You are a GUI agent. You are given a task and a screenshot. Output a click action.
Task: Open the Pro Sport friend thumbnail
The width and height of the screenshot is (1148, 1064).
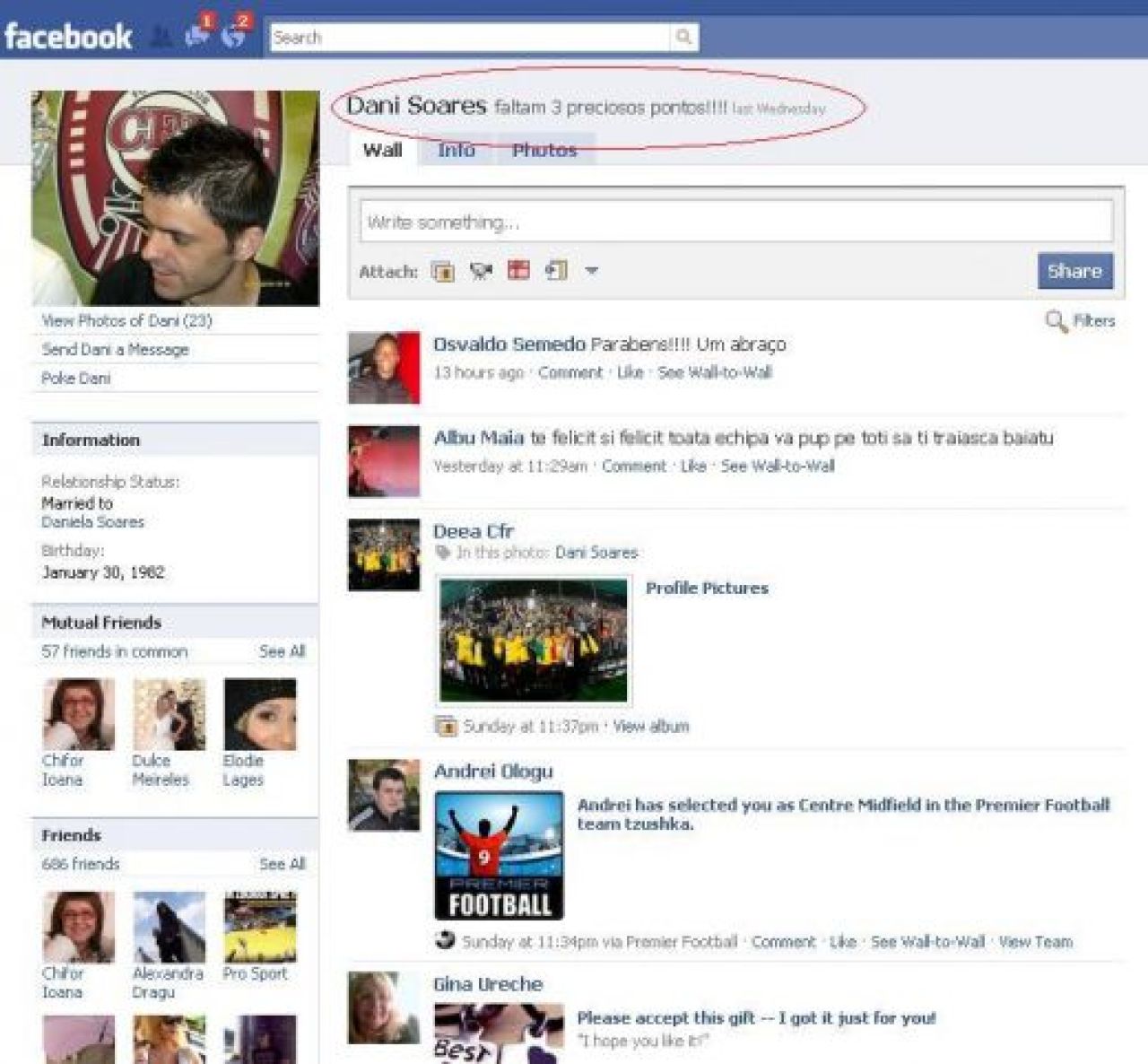tap(260, 927)
